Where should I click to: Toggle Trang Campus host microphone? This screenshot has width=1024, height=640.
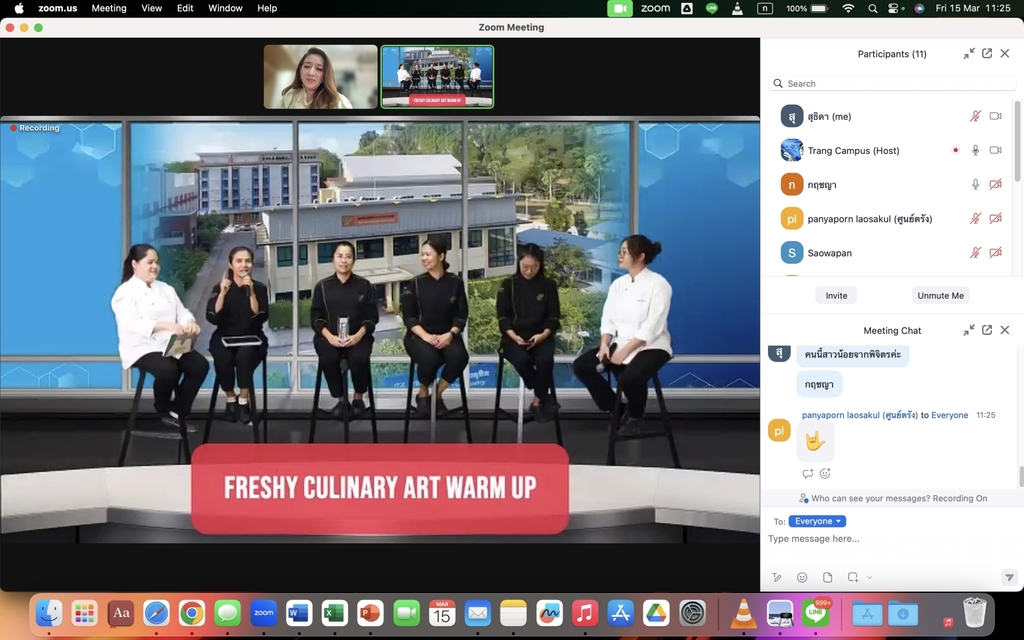point(975,150)
